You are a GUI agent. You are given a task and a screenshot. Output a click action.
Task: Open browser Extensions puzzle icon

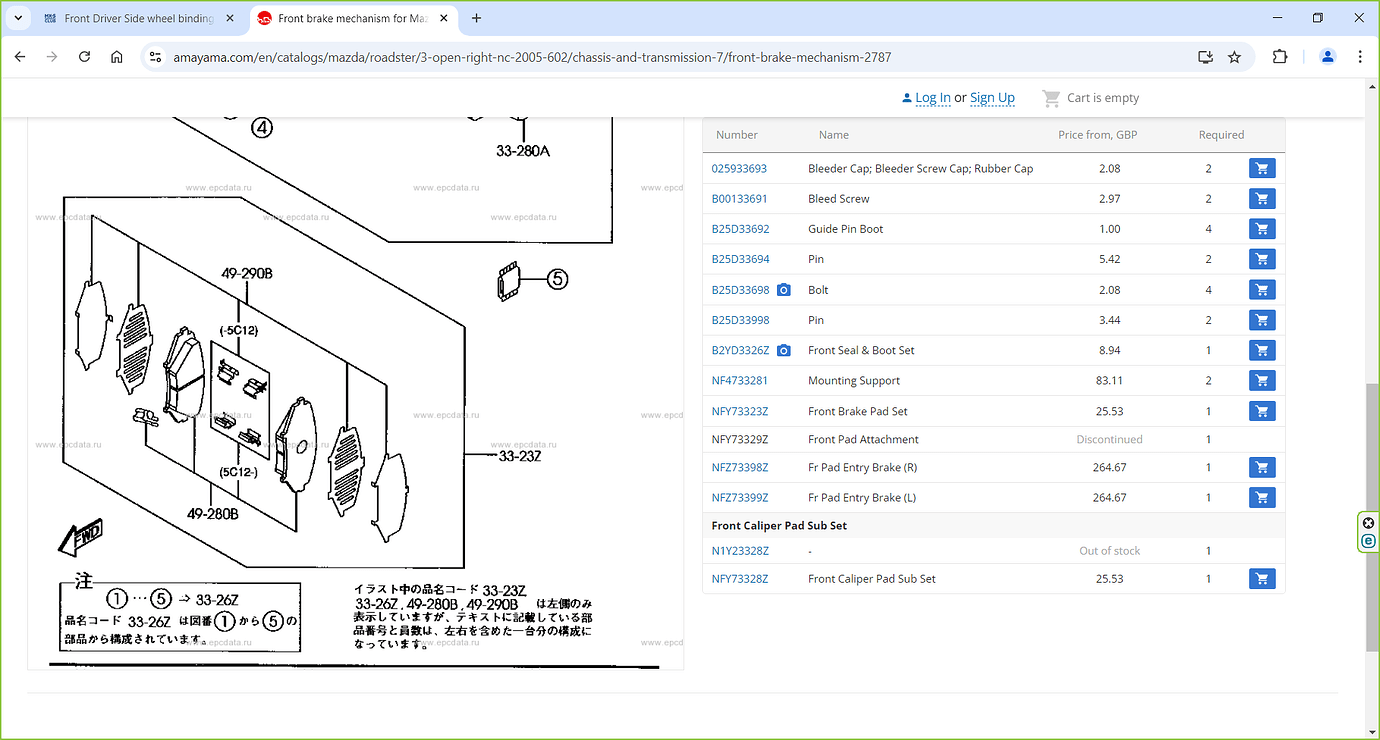[1280, 57]
